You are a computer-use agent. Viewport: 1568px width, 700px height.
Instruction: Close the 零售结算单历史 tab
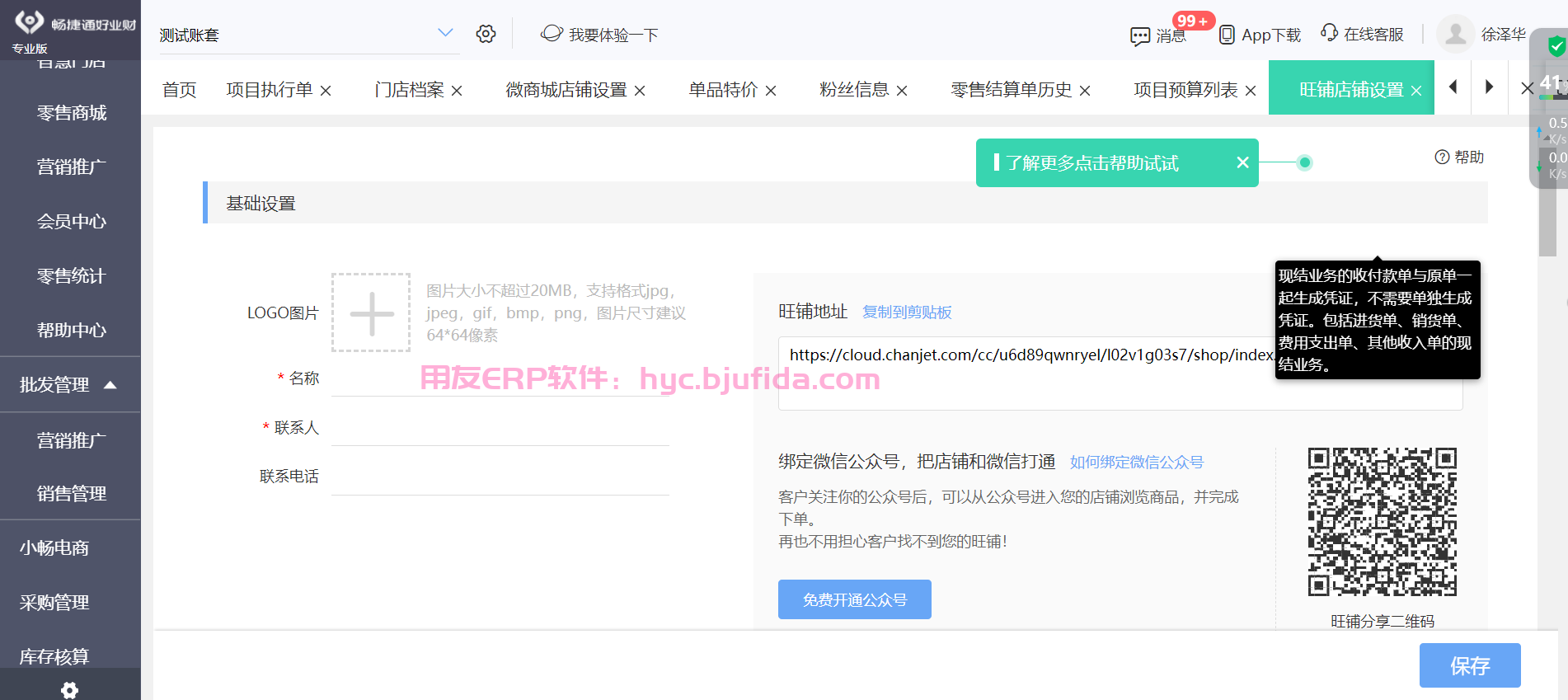pos(1085,91)
